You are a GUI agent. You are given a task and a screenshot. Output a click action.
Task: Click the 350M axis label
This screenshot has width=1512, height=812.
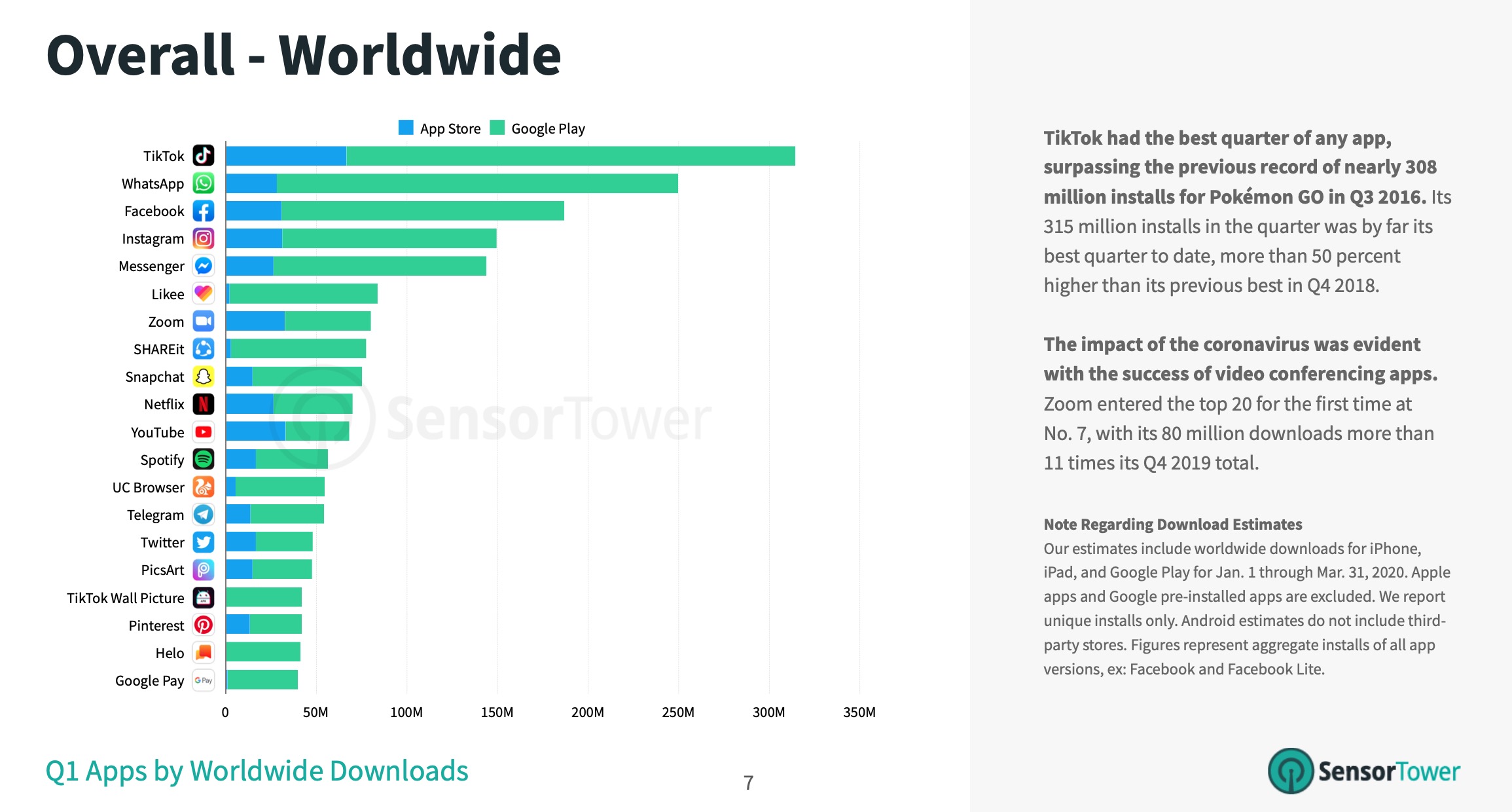(859, 712)
